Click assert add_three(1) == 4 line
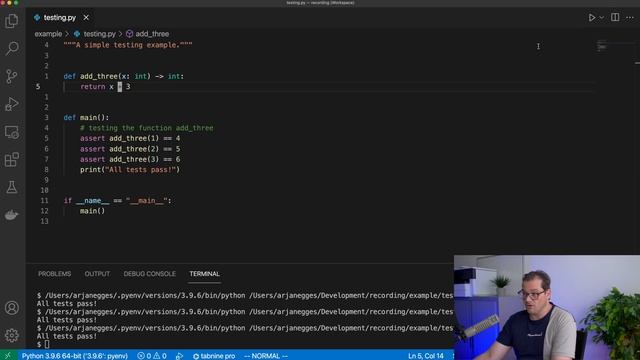 [130, 138]
